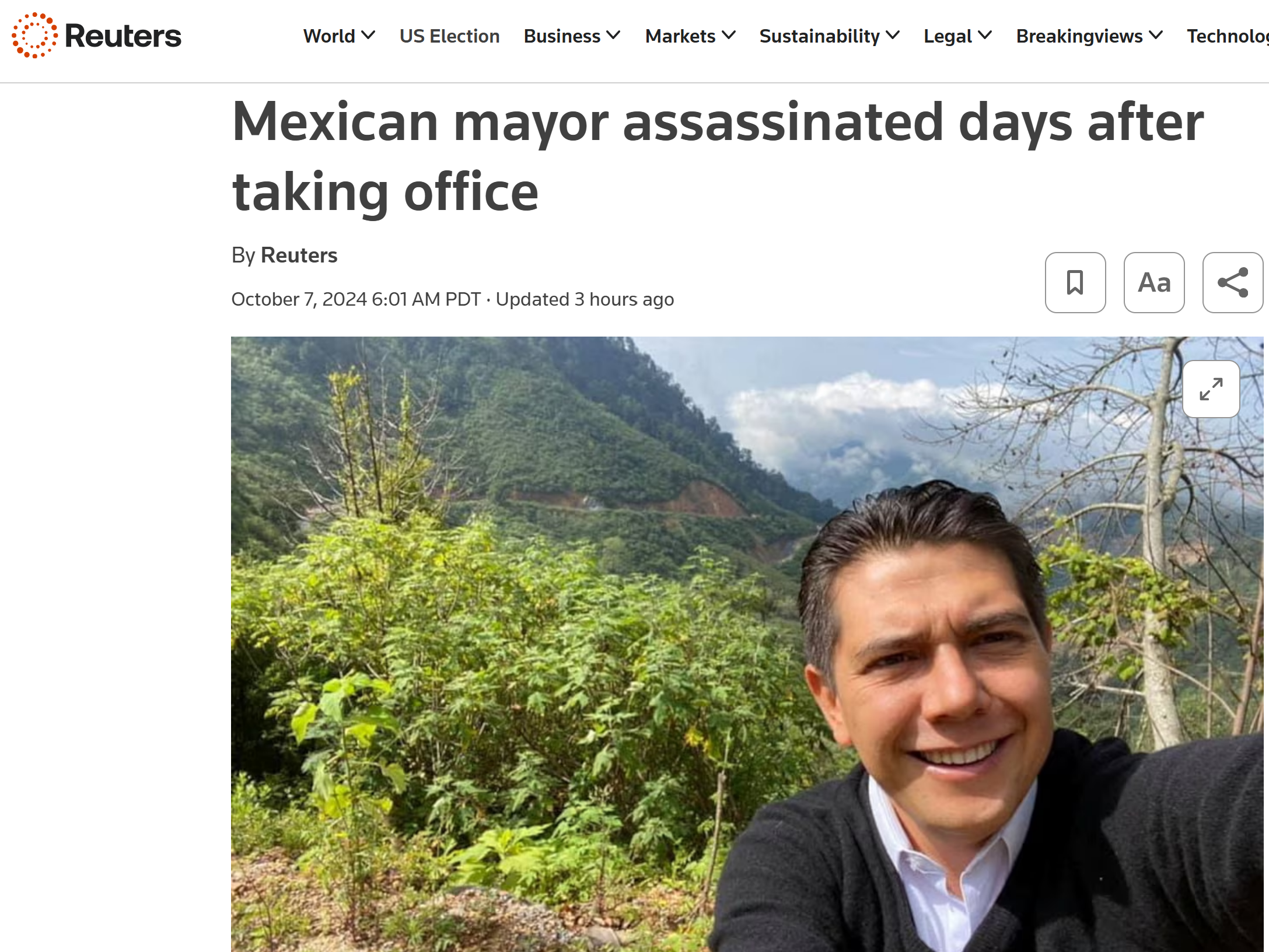The image size is (1269, 952).
Task: Click the Reuters byline author link
Action: [x=299, y=256]
